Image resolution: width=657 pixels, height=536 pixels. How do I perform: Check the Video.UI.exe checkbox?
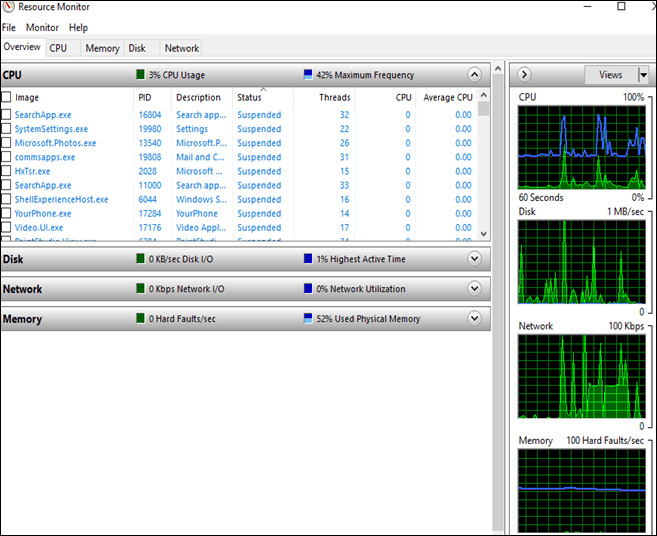pyautogui.click(x=6, y=228)
